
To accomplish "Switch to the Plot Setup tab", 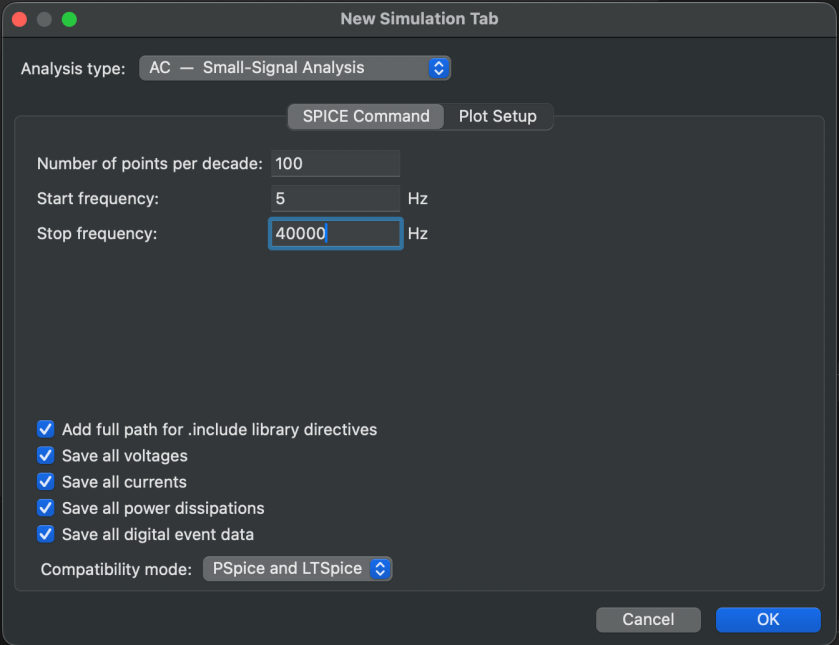I will (x=497, y=116).
